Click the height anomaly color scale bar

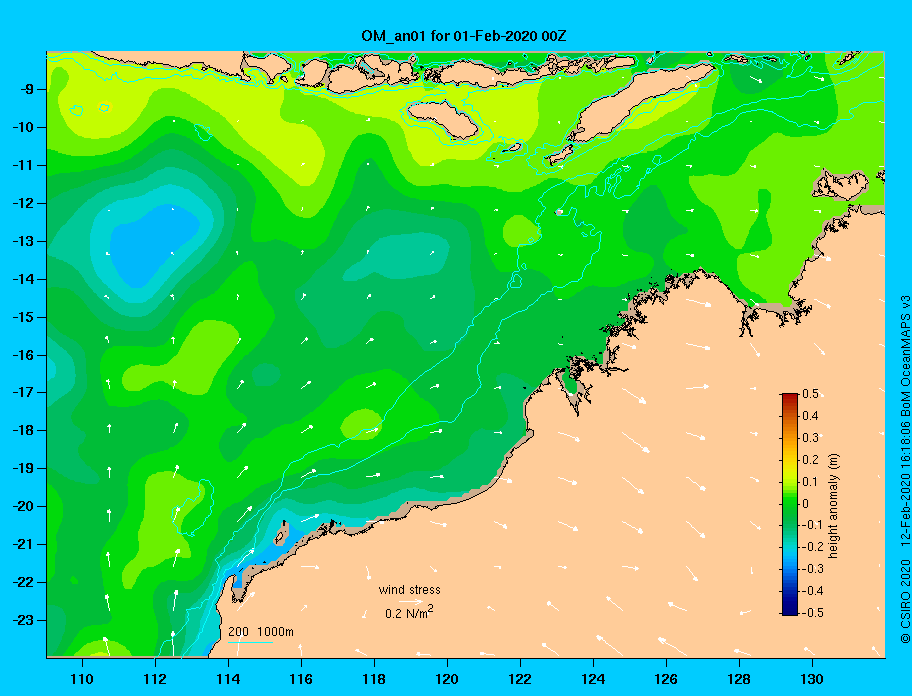[790, 504]
